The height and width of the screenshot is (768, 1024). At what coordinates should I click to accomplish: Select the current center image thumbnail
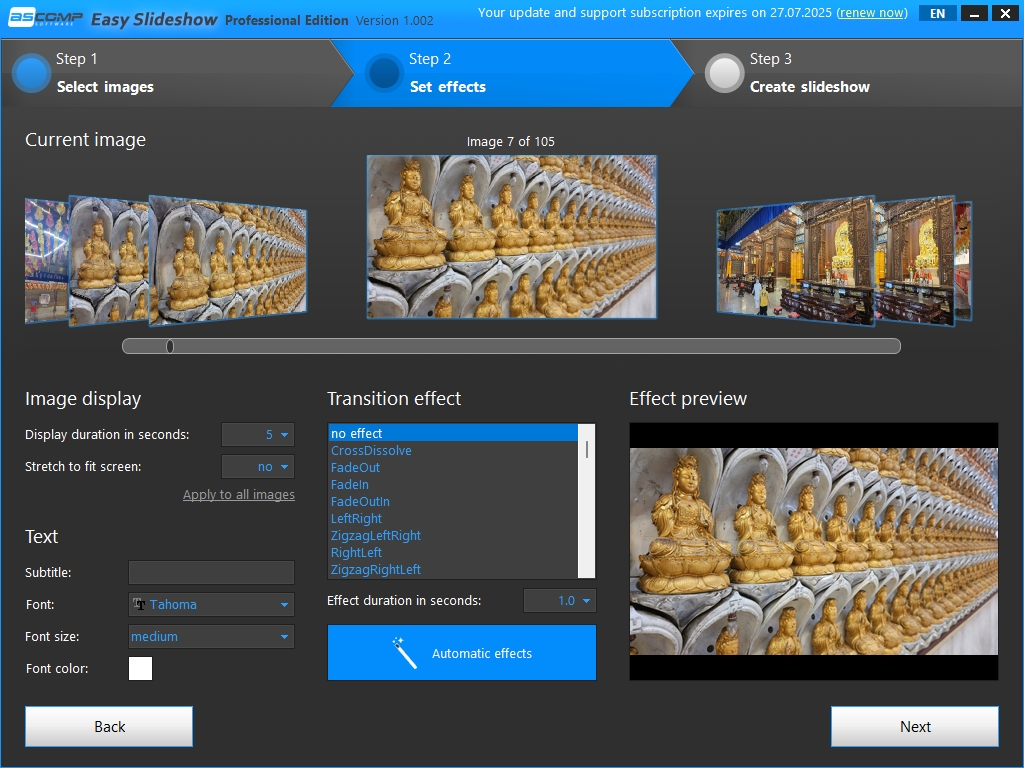512,237
